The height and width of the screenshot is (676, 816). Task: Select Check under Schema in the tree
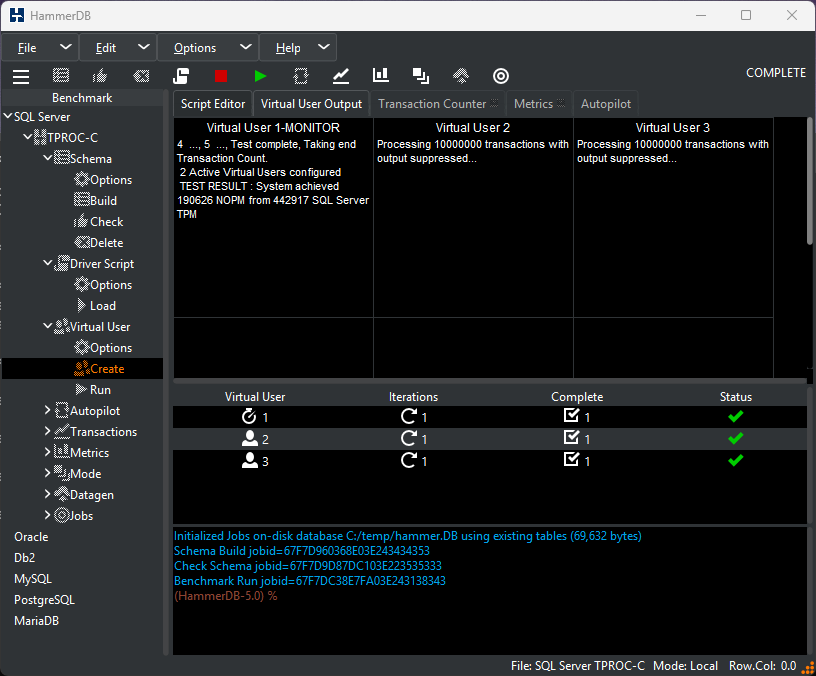pos(99,222)
